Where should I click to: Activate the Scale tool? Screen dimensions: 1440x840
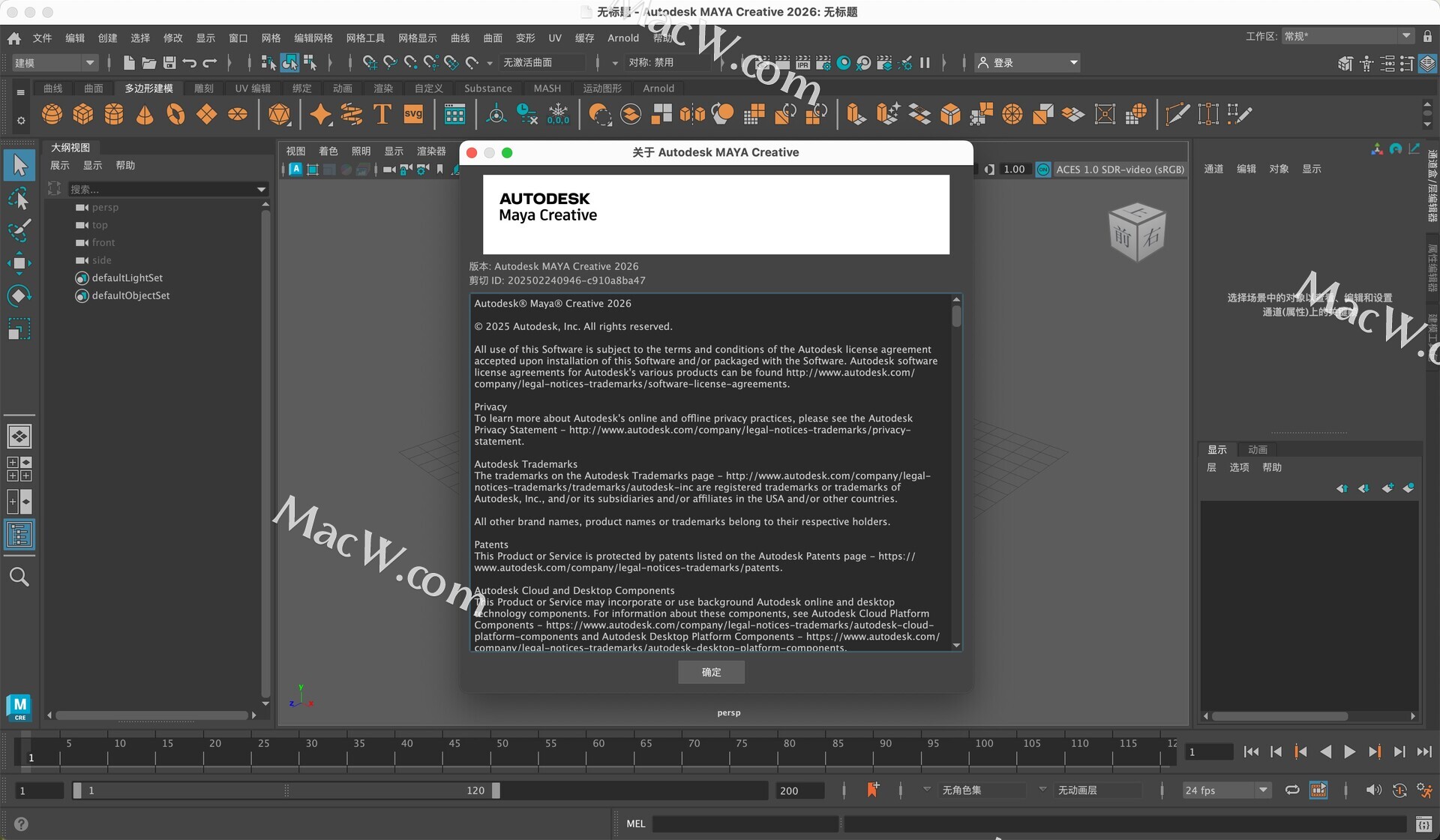tap(19, 328)
